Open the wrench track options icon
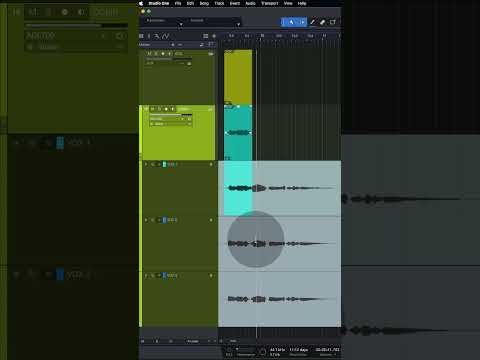480x360 pixels. pos(157,36)
